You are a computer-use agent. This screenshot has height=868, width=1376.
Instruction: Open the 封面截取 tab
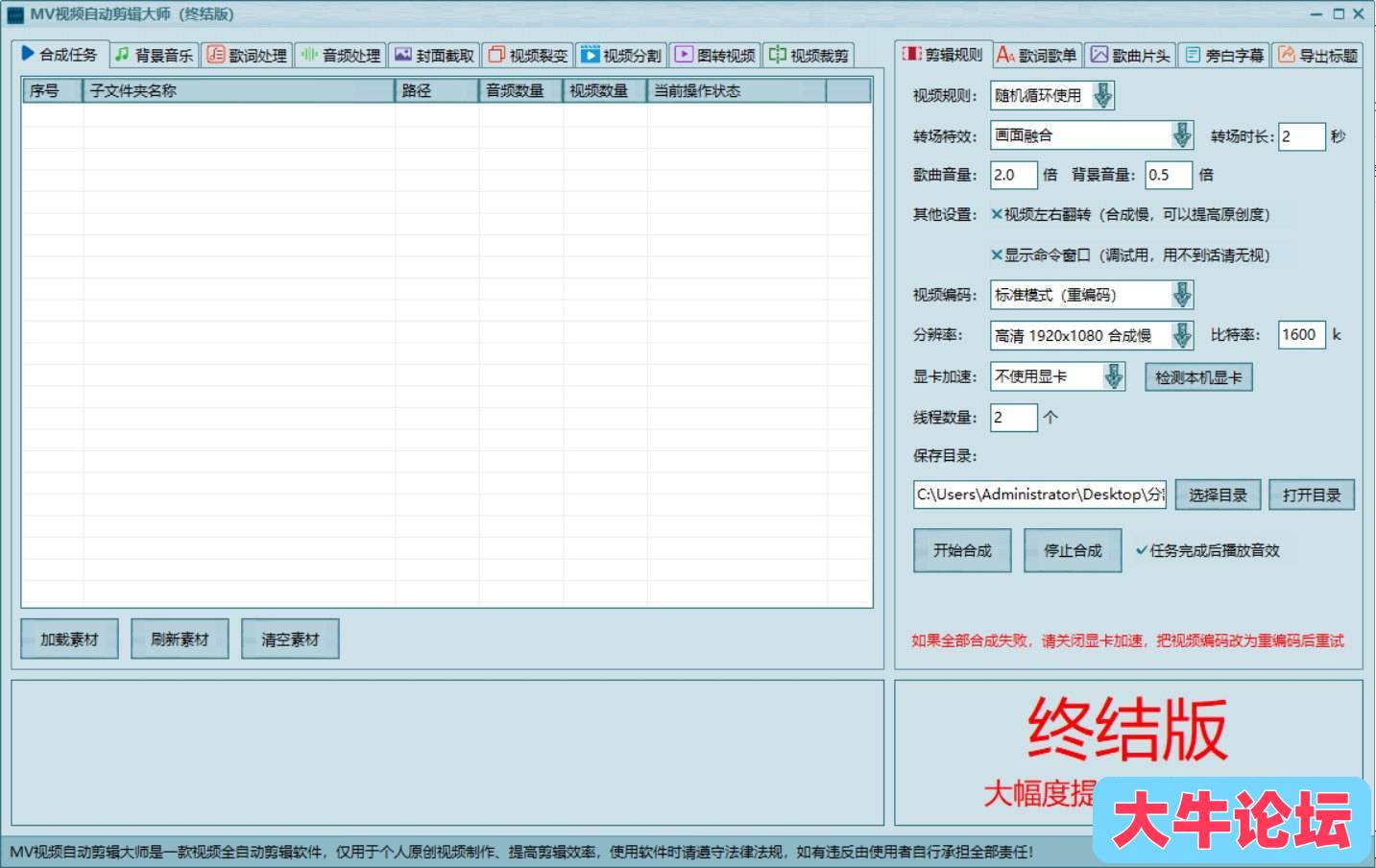tap(434, 56)
